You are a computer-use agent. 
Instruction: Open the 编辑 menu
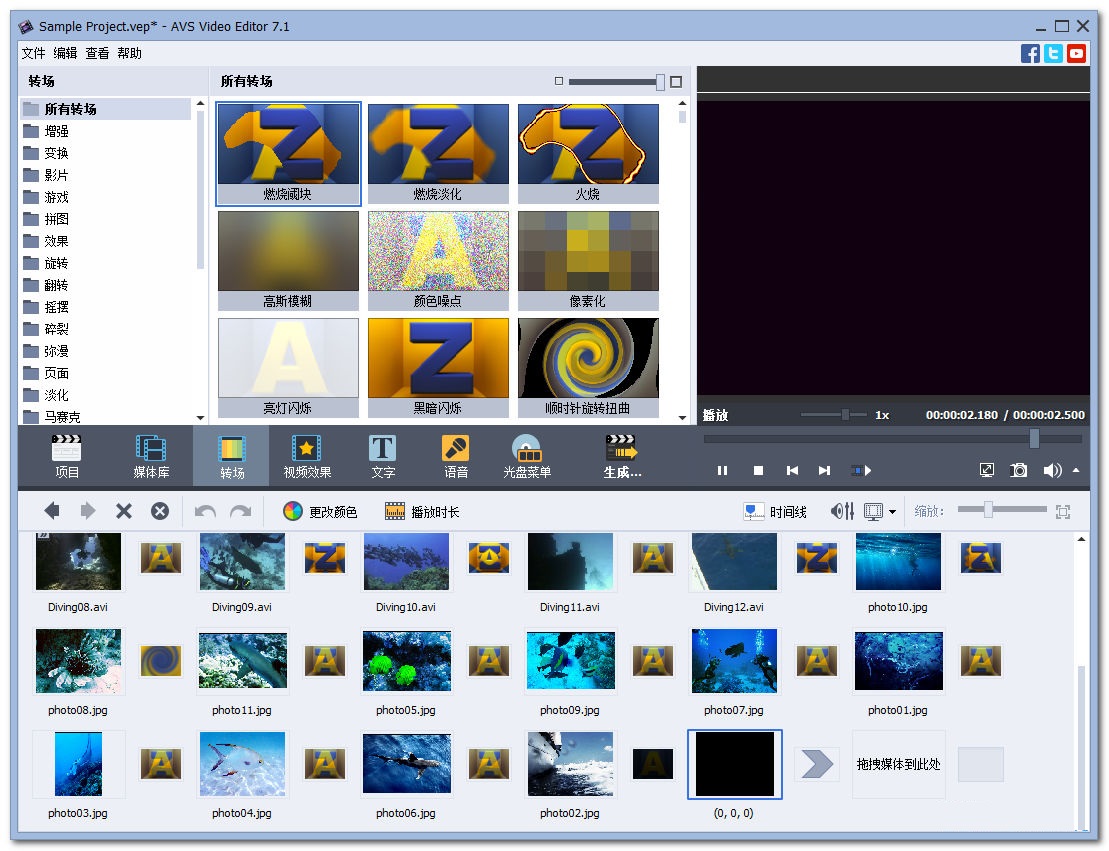pos(65,54)
